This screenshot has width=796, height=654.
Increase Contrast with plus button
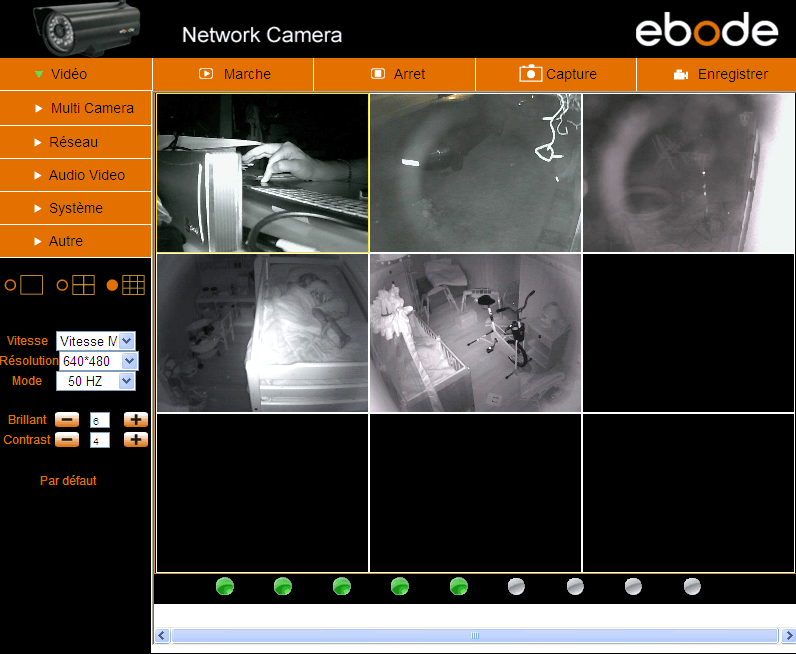tap(136, 439)
